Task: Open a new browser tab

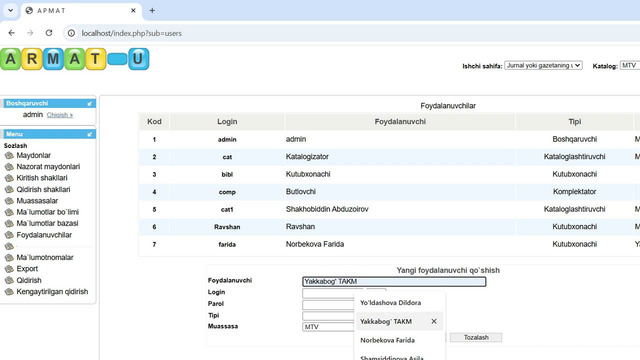Action: (152, 11)
